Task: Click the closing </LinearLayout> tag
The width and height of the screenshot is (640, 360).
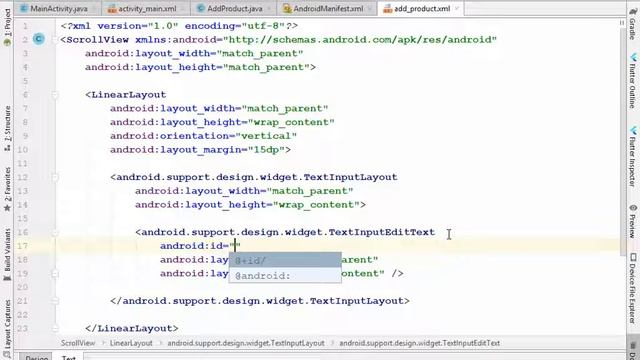Action: pos(132,329)
